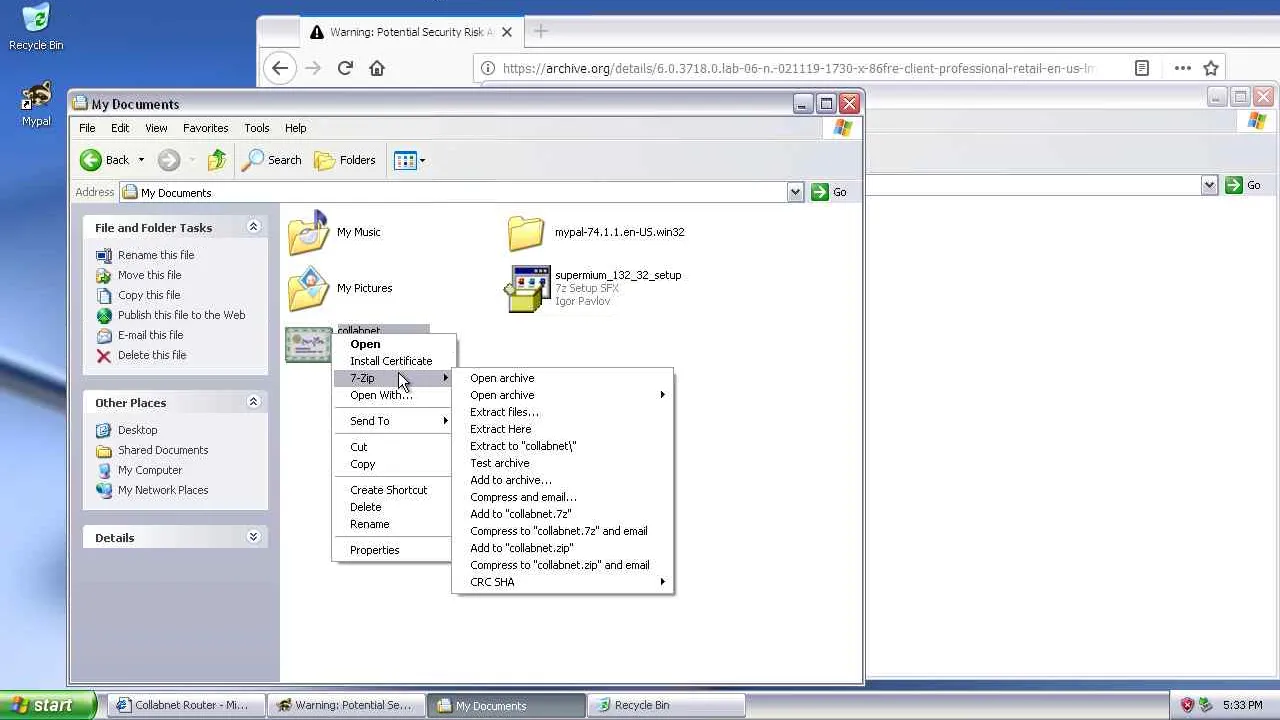Collapse the Other Places panel

click(253, 402)
